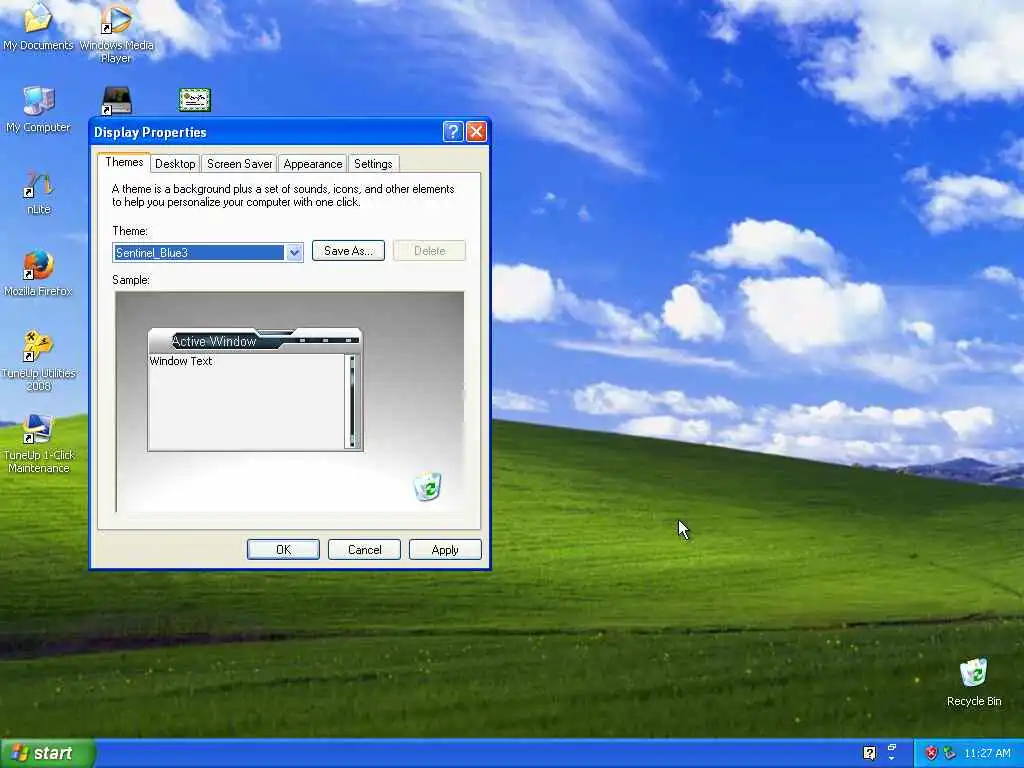
Task: Switch to the Themes tab
Action: click(124, 162)
